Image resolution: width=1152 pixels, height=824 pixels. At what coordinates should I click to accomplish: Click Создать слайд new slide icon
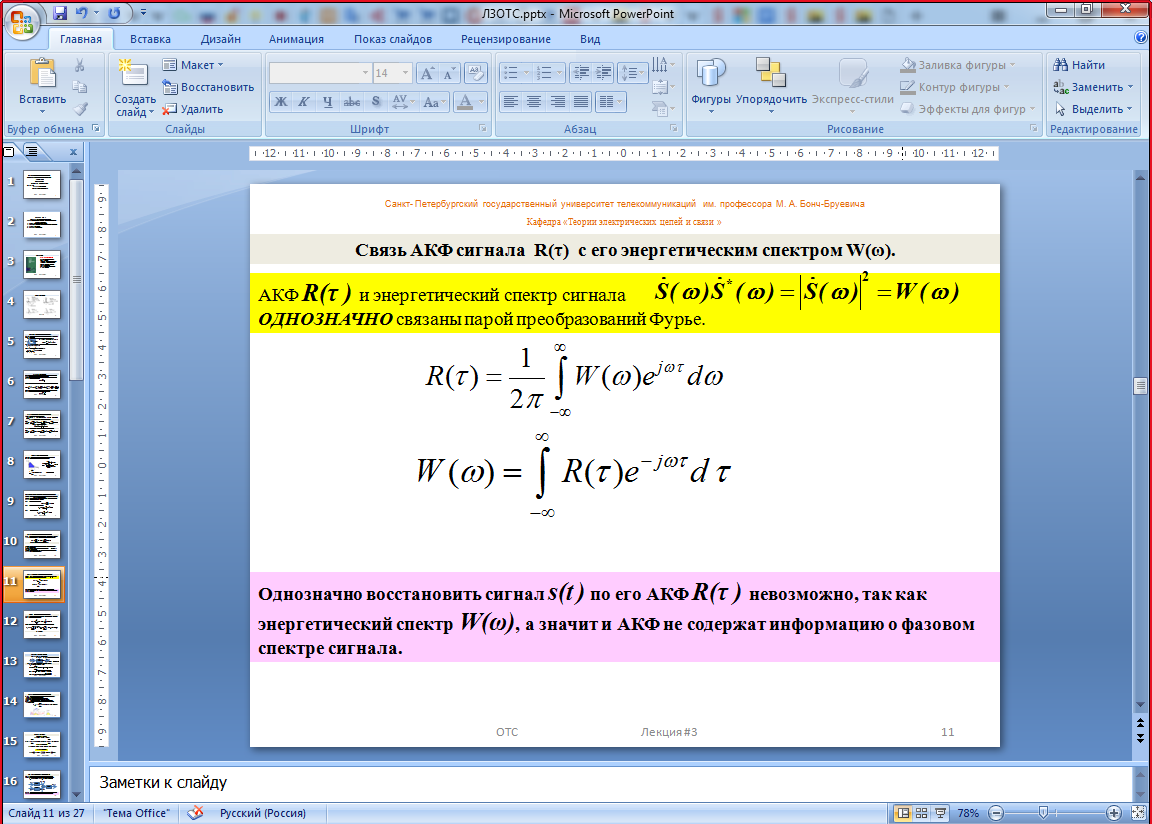click(134, 76)
